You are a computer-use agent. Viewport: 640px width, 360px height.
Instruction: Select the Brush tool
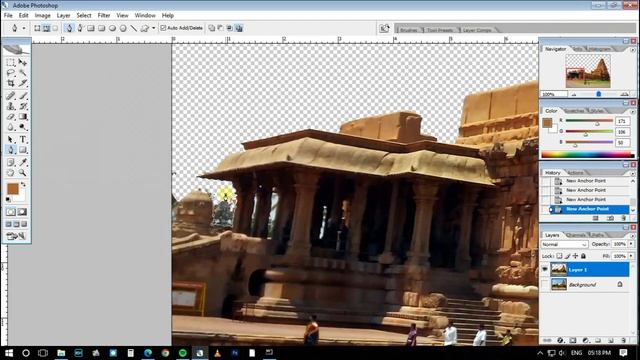click(x=23, y=96)
